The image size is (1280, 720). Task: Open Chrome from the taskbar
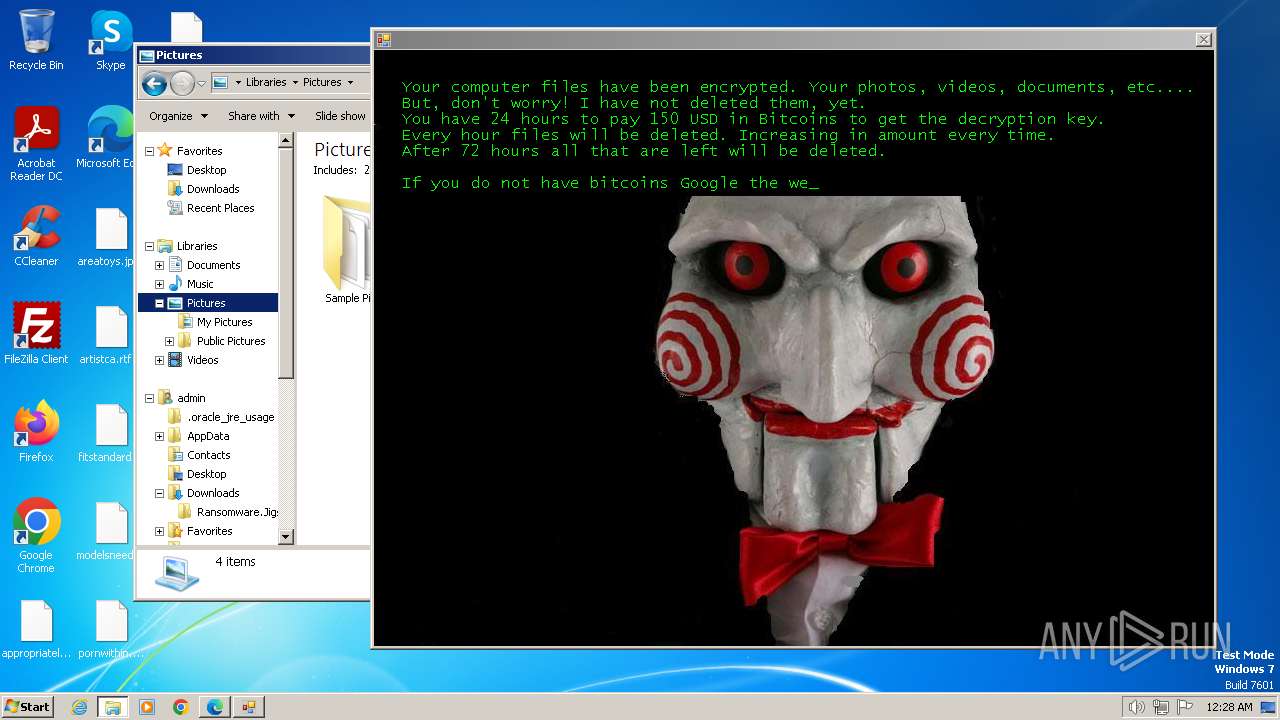180,707
